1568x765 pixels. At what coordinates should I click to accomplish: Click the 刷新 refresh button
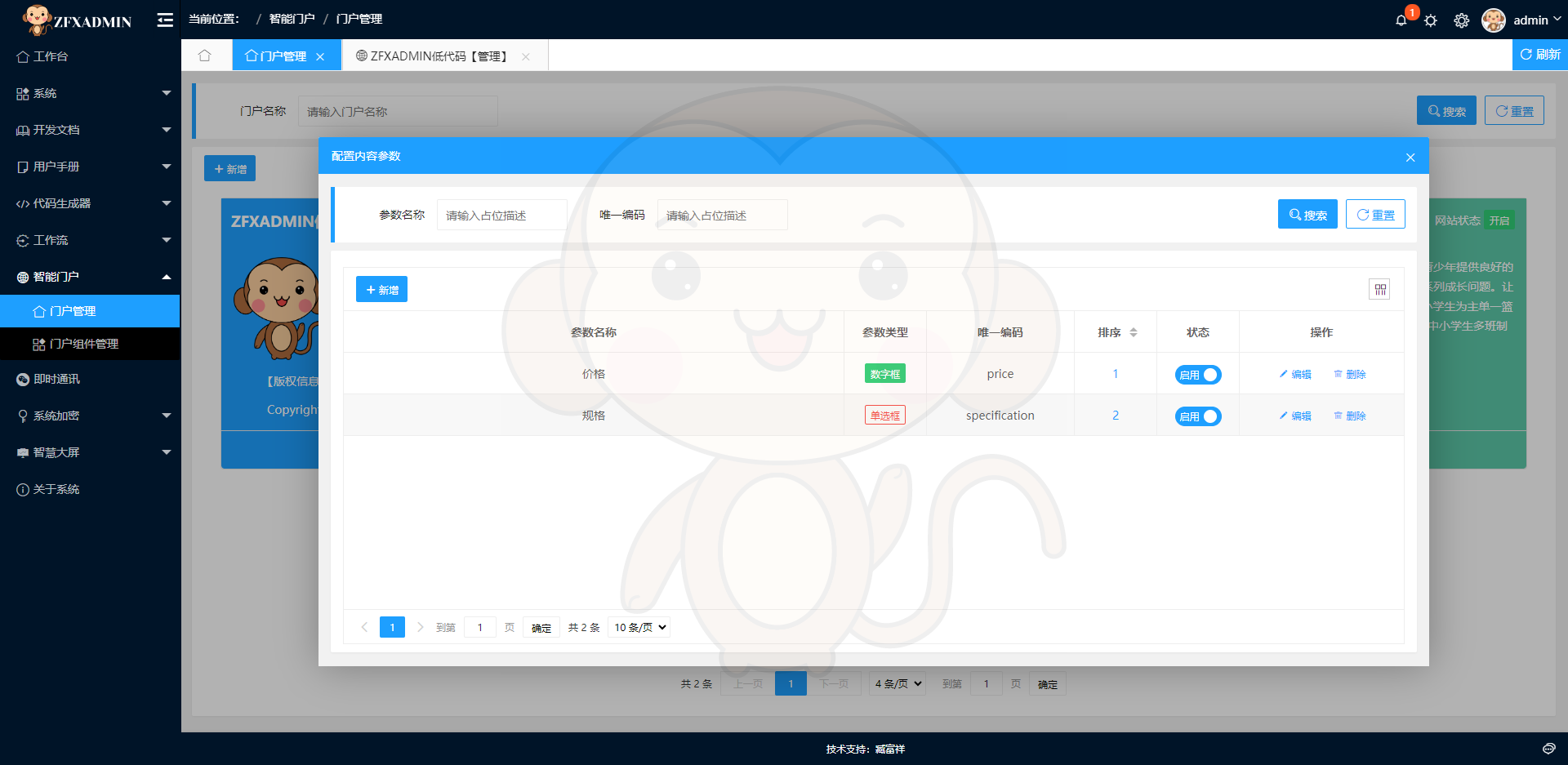tap(1540, 55)
